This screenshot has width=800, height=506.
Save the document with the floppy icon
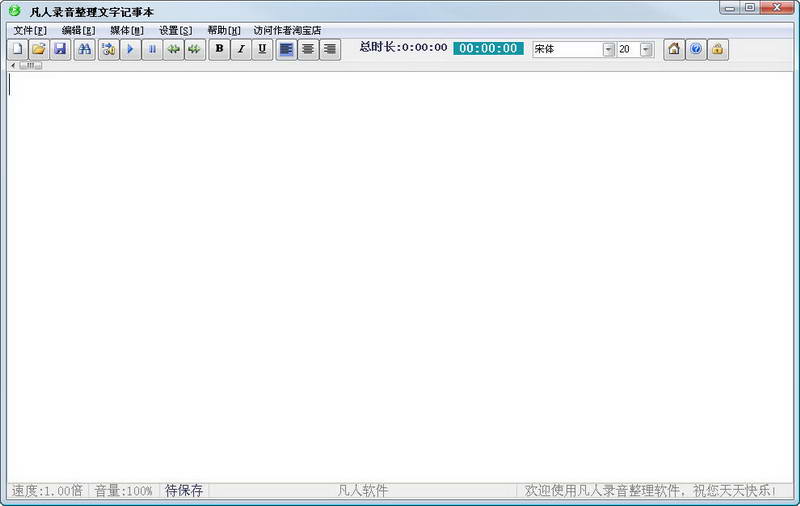(x=60, y=49)
